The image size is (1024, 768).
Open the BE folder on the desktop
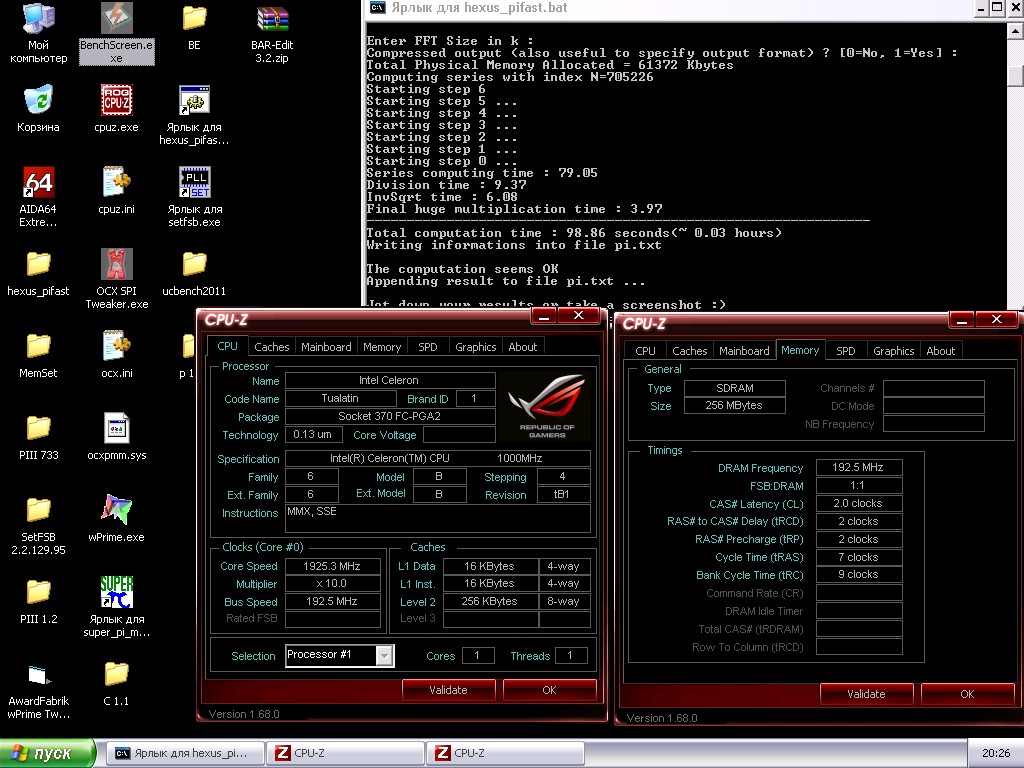click(x=194, y=27)
